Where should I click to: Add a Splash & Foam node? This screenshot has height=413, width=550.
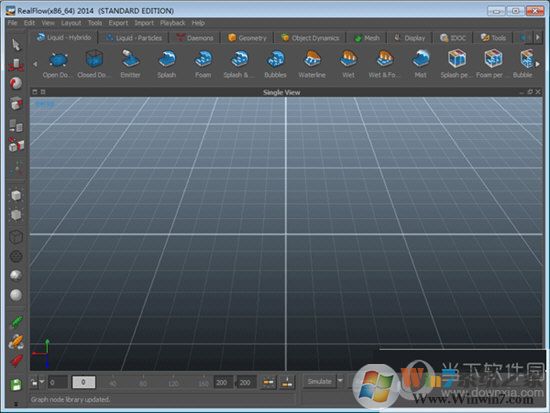point(240,65)
